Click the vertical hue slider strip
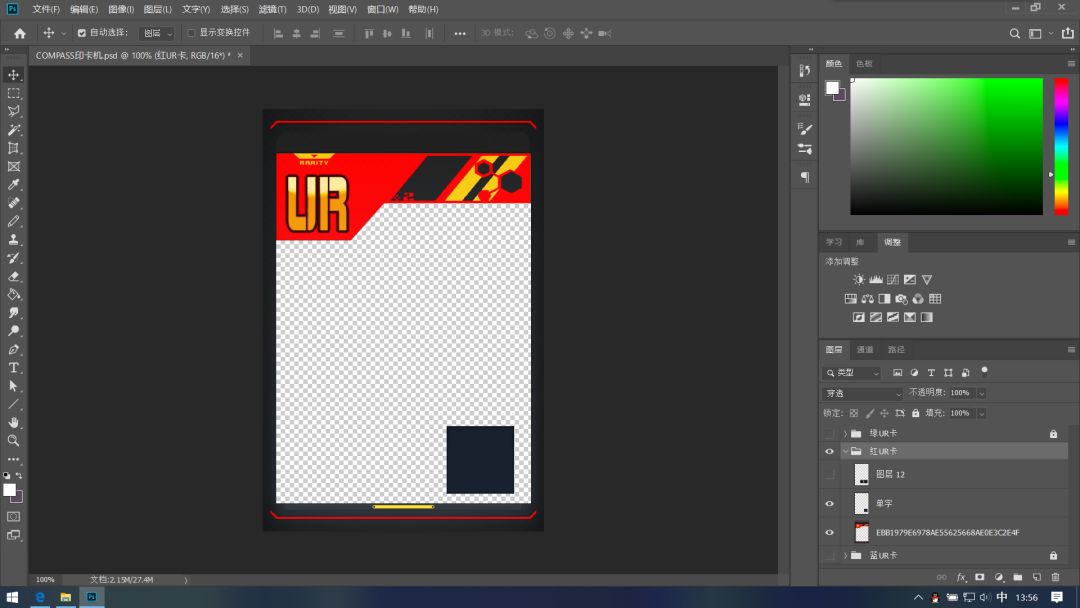 (x=1061, y=146)
